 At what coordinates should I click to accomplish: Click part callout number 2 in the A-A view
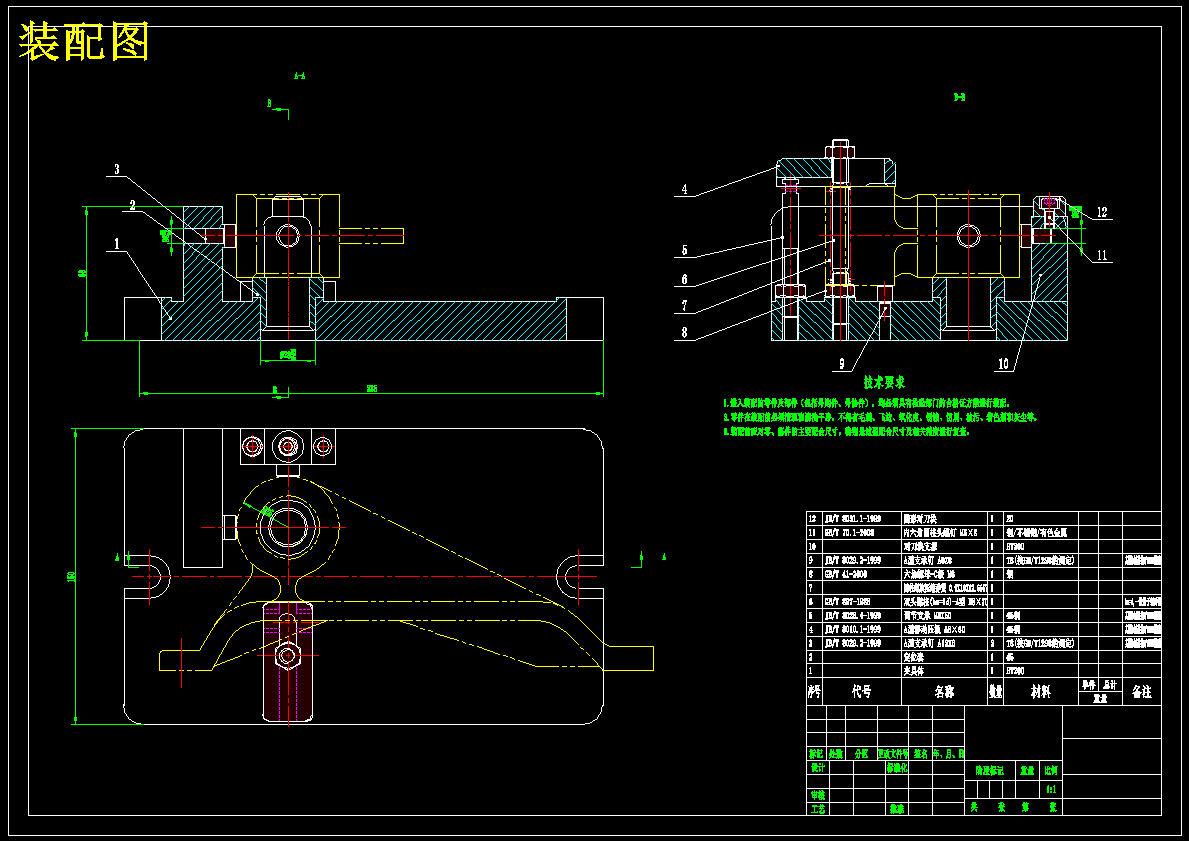[132, 205]
